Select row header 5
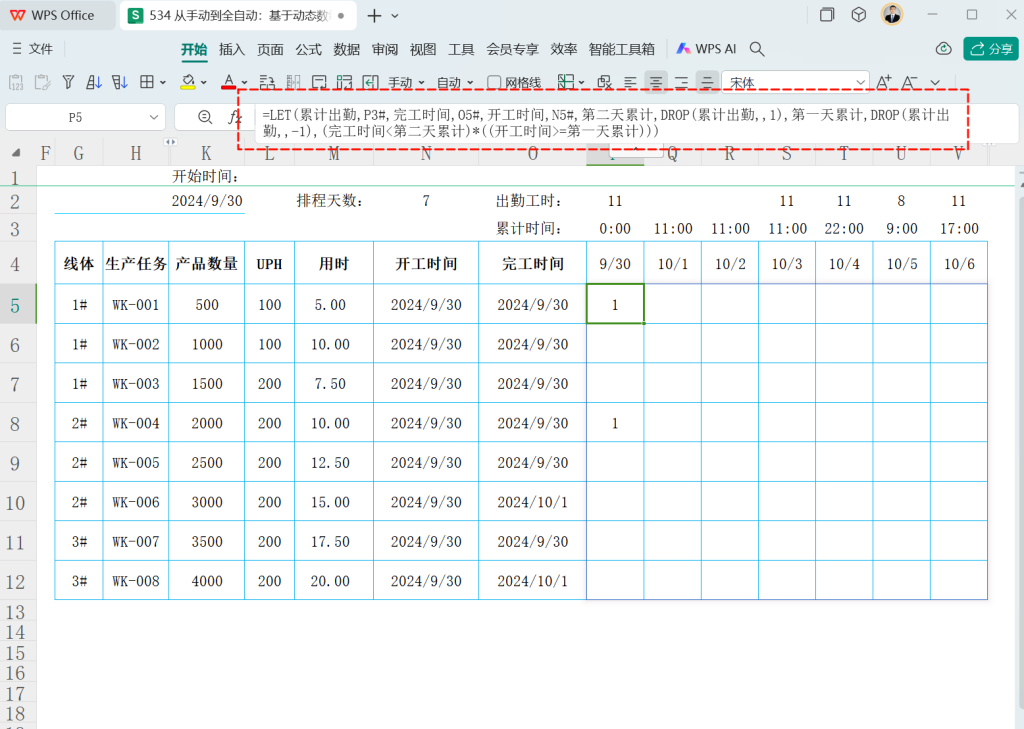 click(16, 305)
